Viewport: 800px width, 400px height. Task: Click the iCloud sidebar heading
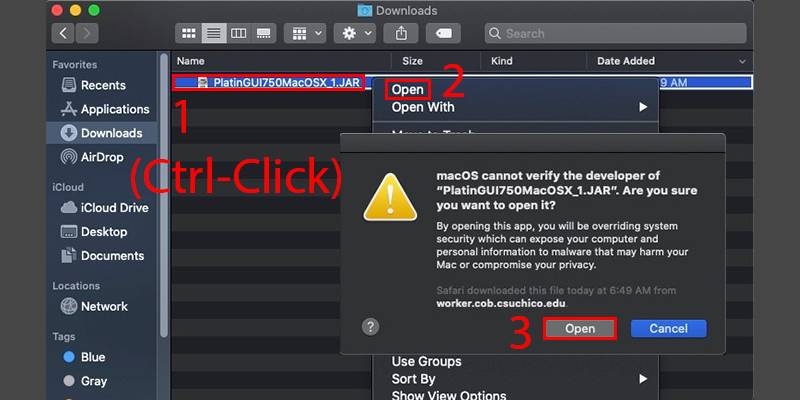click(x=68, y=187)
